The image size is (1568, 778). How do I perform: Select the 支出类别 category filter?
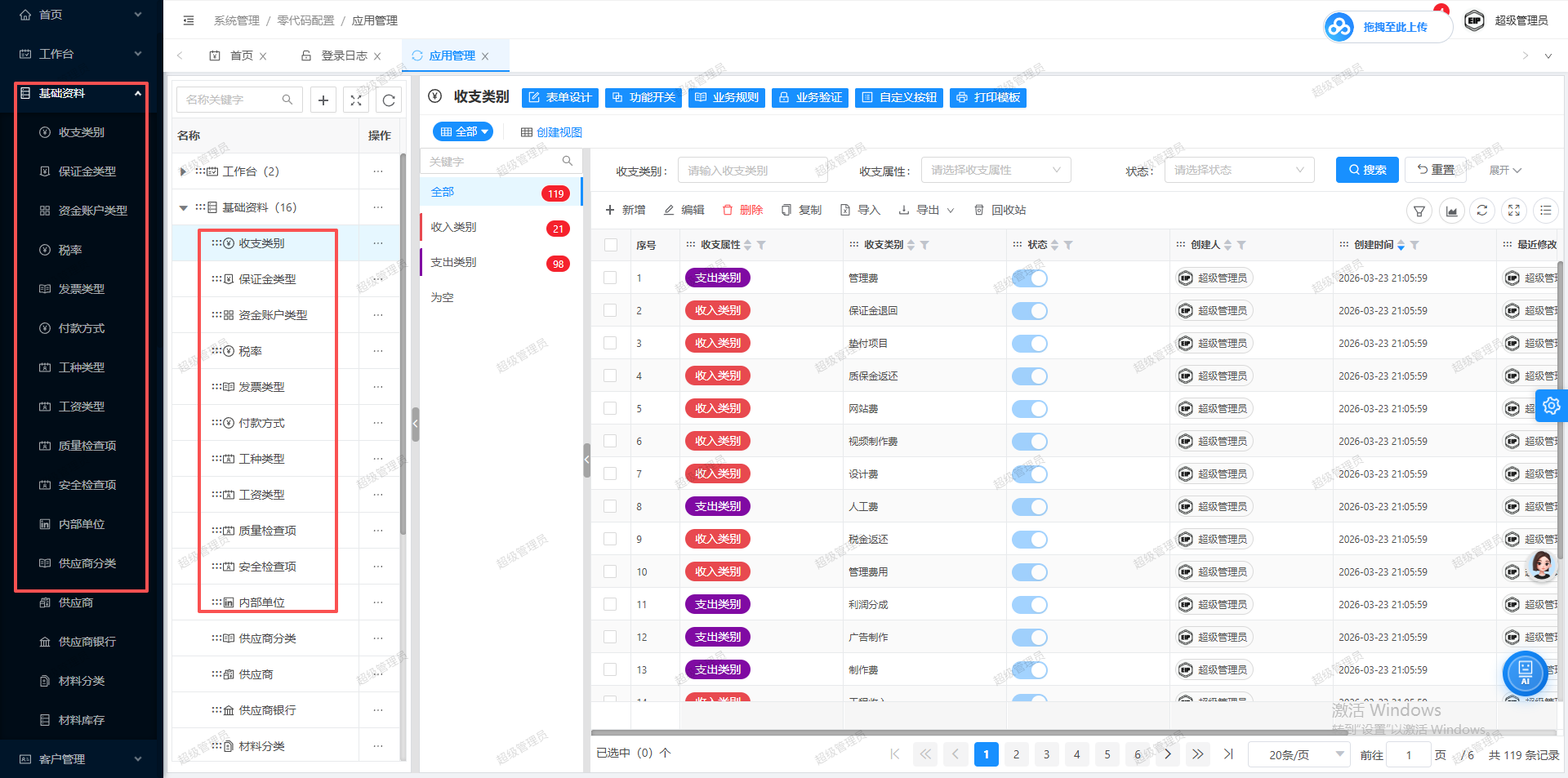500,262
